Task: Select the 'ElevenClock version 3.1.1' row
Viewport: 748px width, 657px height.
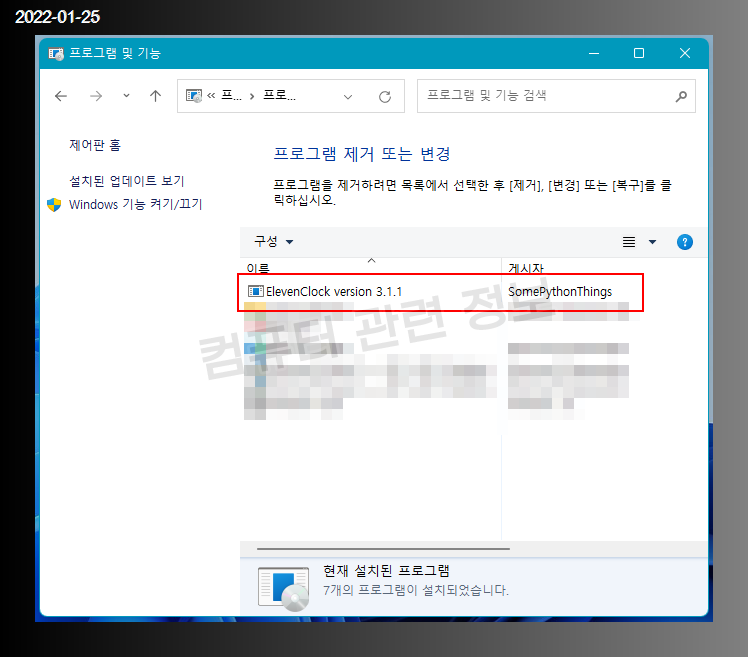Action: tap(440, 292)
